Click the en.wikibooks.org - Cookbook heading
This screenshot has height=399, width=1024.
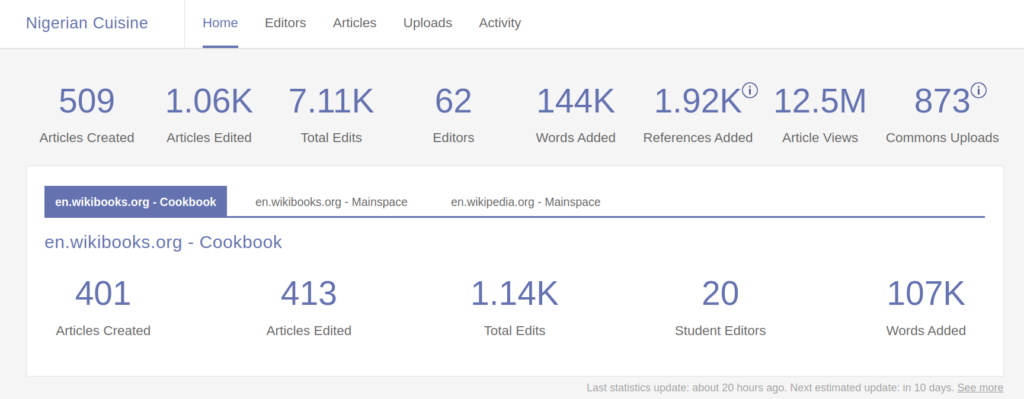(163, 242)
